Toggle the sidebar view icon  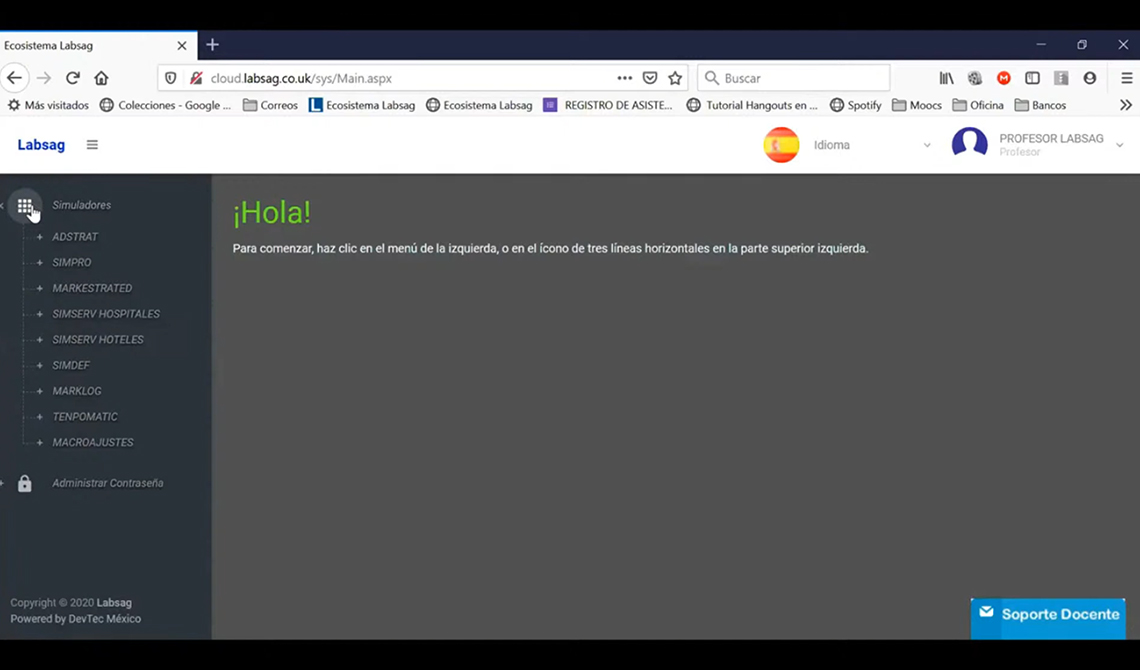pyautogui.click(x=1032, y=78)
